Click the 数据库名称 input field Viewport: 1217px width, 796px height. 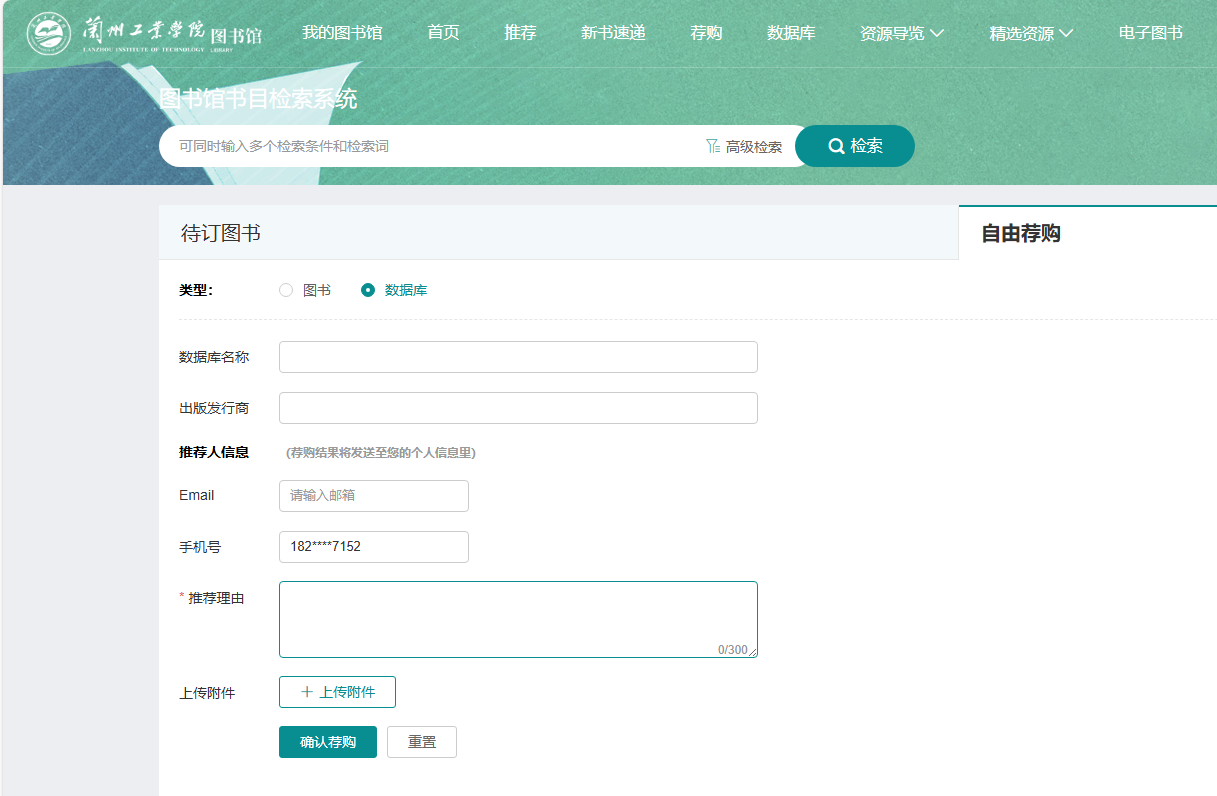[518, 357]
